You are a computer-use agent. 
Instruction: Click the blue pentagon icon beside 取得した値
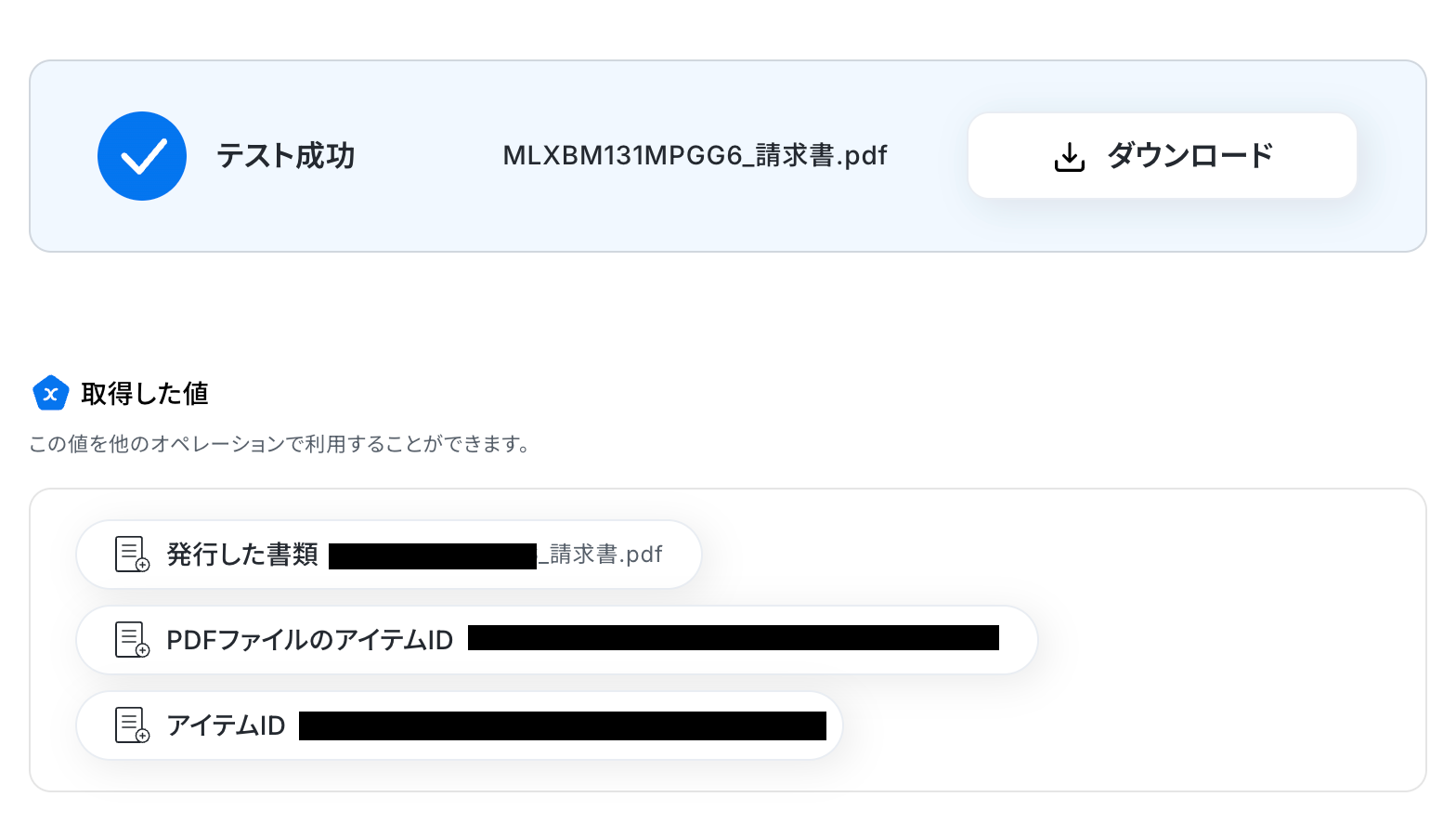pos(51,394)
